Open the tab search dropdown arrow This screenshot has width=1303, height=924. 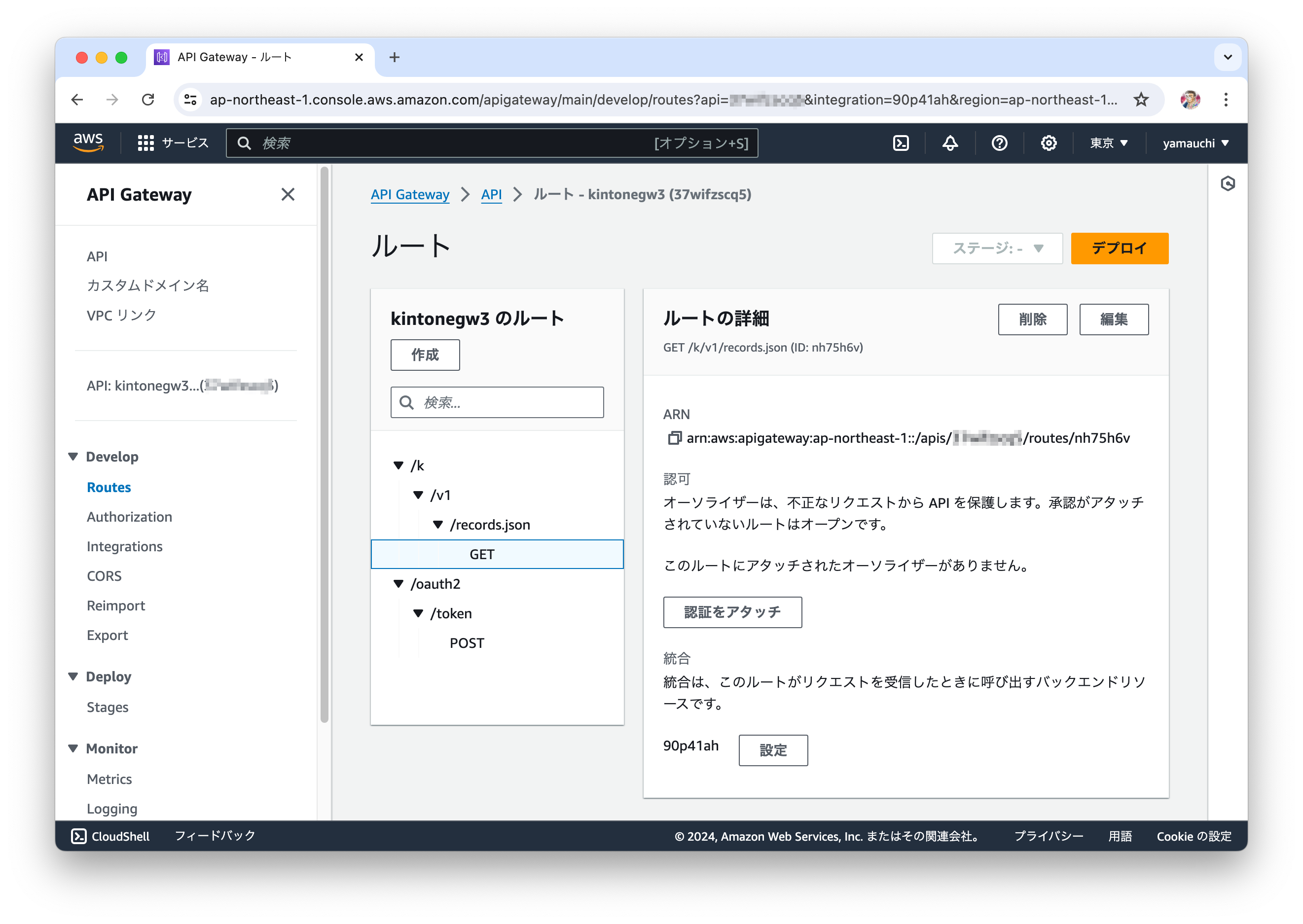[x=1228, y=58]
